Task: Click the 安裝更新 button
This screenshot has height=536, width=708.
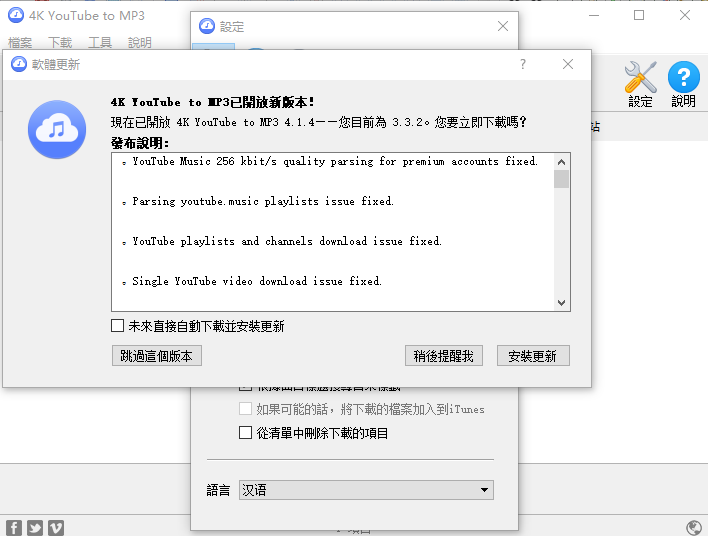Action: (x=533, y=356)
